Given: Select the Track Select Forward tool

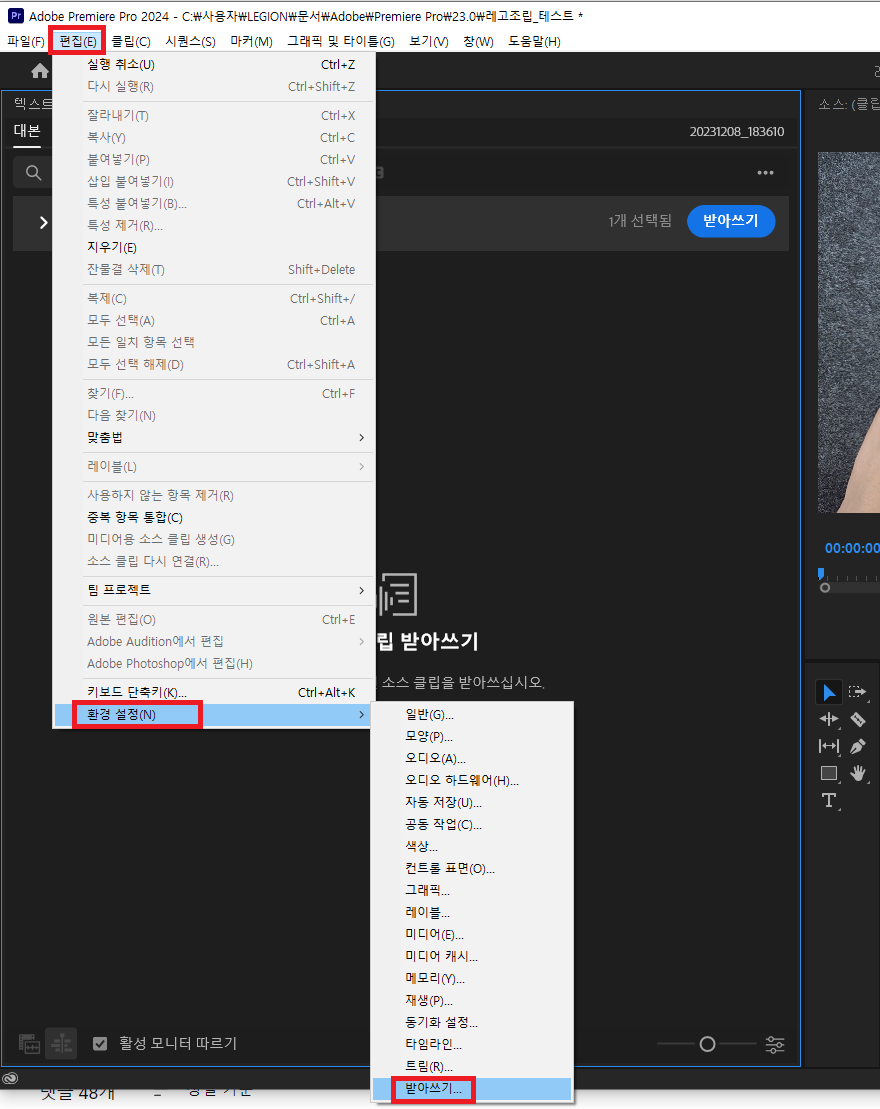Looking at the screenshot, I should pyautogui.click(x=857, y=692).
